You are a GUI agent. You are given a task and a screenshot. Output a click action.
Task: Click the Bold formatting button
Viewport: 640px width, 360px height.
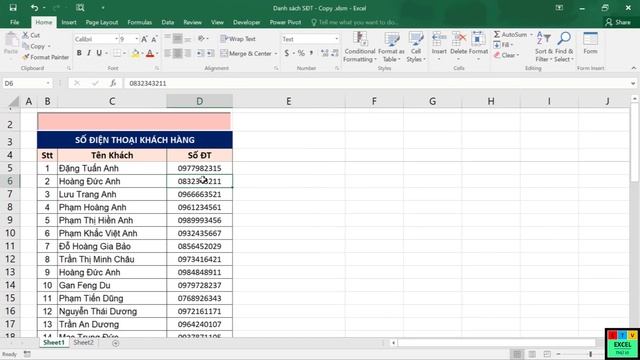(79, 53)
